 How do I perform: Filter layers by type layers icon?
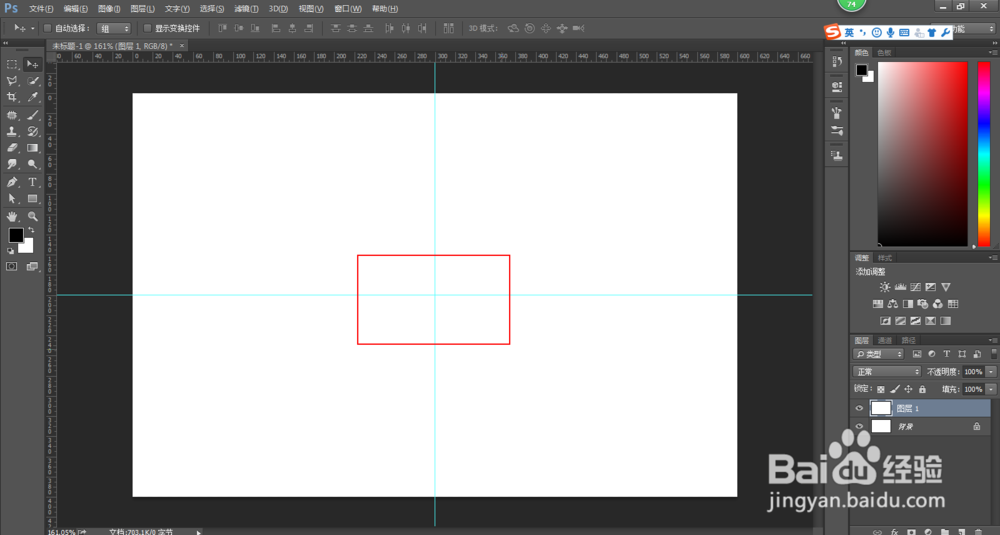point(946,354)
